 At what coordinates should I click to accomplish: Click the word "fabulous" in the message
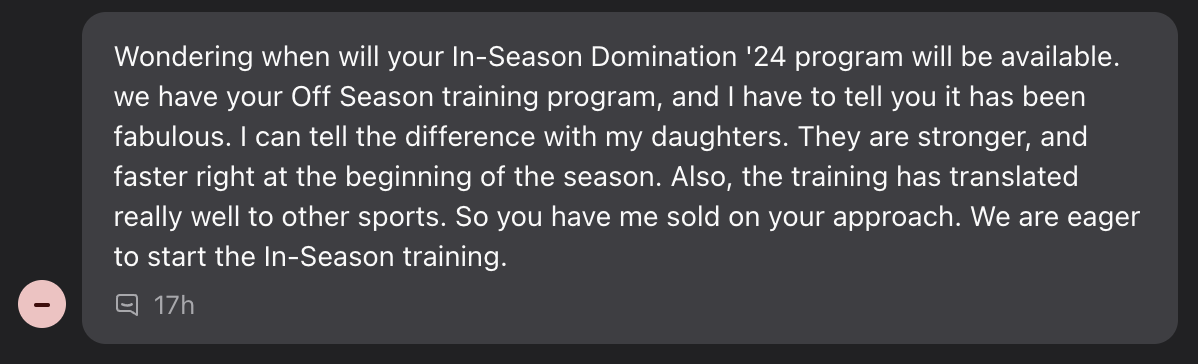[168, 137]
